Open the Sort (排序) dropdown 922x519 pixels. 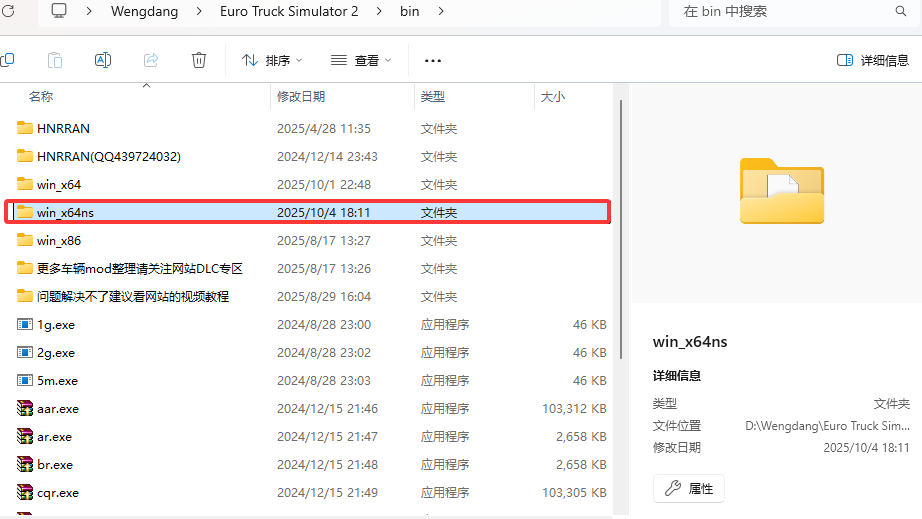[272, 60]
